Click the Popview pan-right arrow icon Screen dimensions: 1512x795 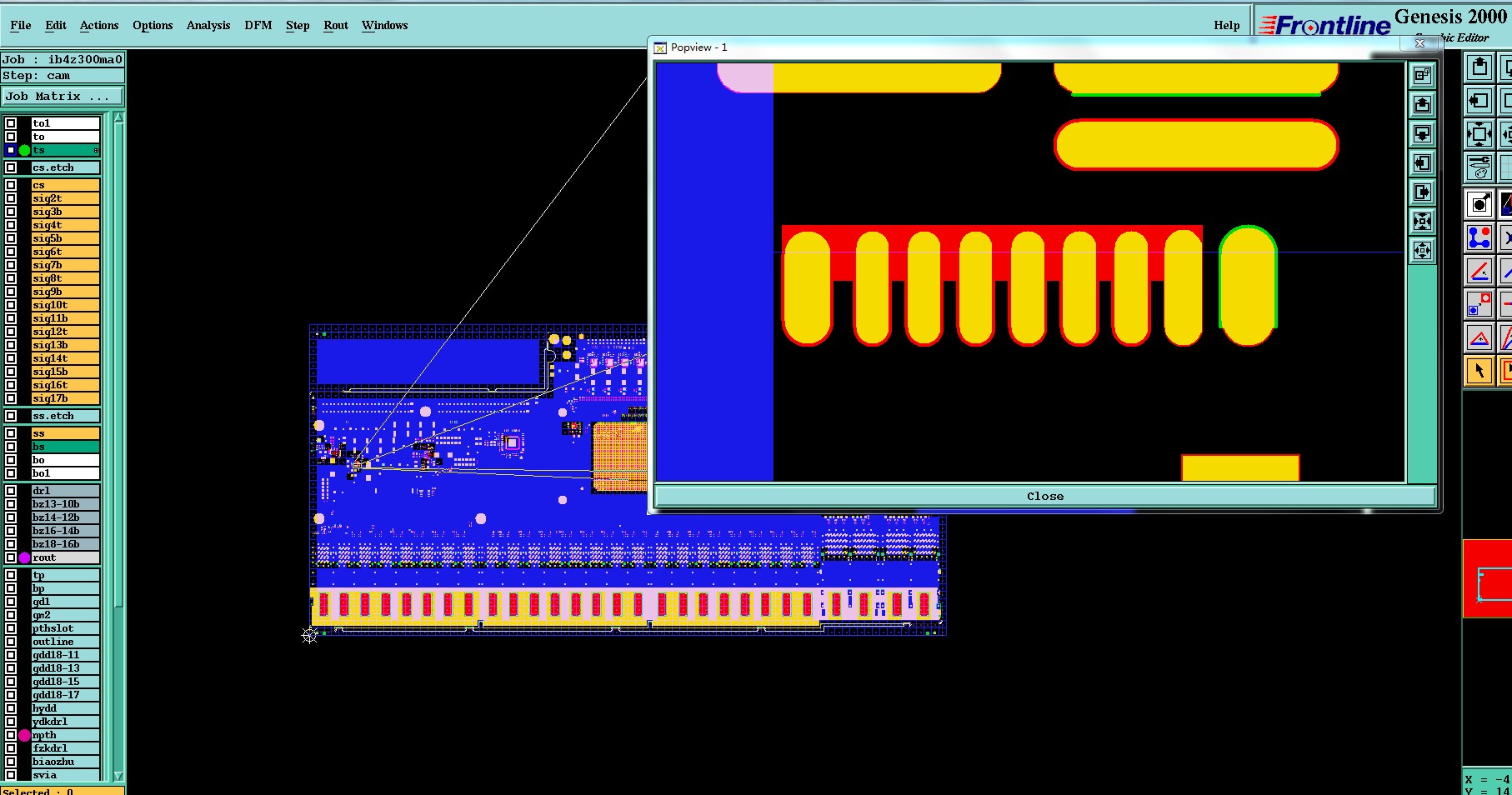click(x=1422, y=192)
